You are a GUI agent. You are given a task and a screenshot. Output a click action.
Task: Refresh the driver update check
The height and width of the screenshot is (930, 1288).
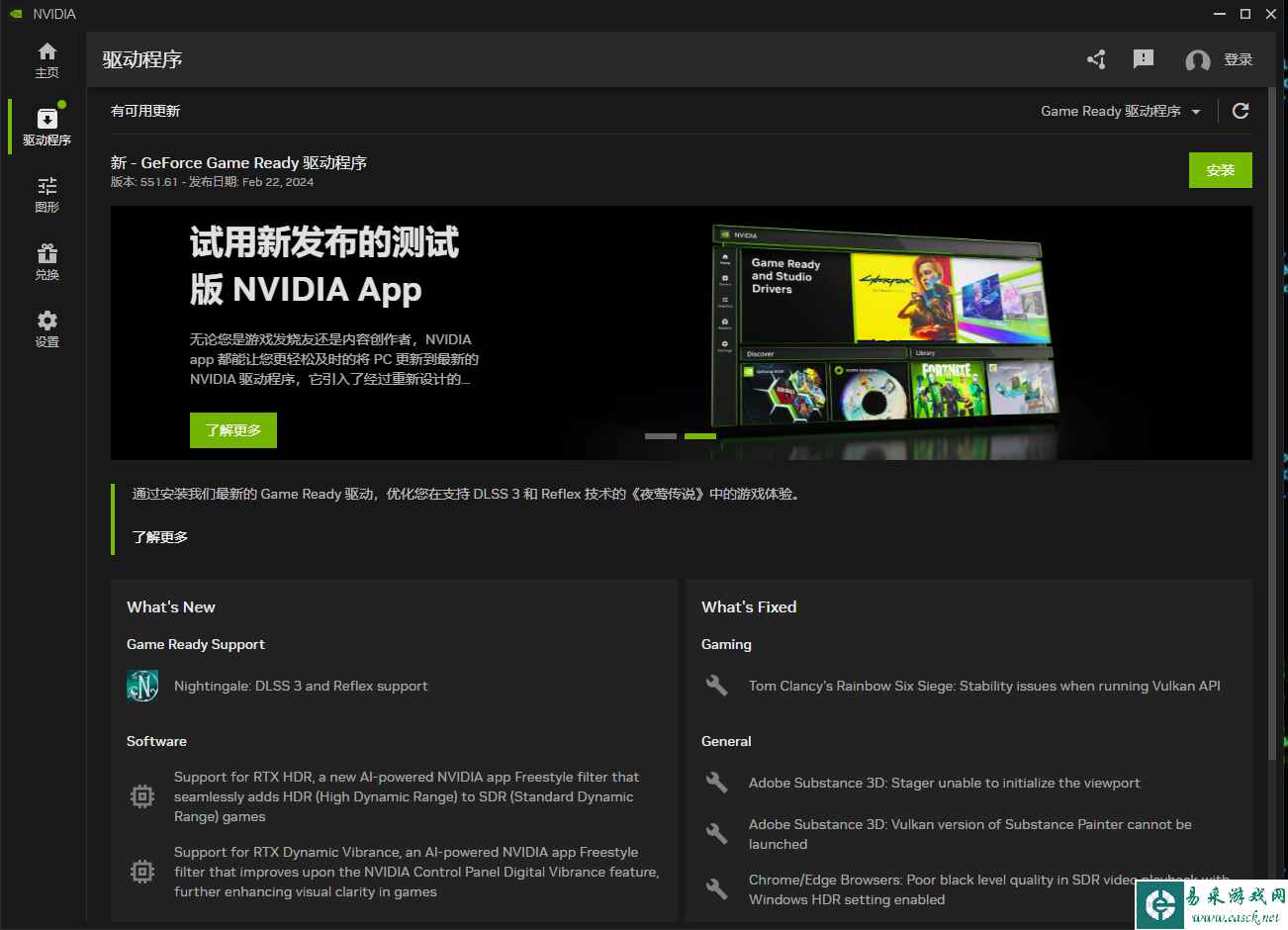pos(1241,111)
